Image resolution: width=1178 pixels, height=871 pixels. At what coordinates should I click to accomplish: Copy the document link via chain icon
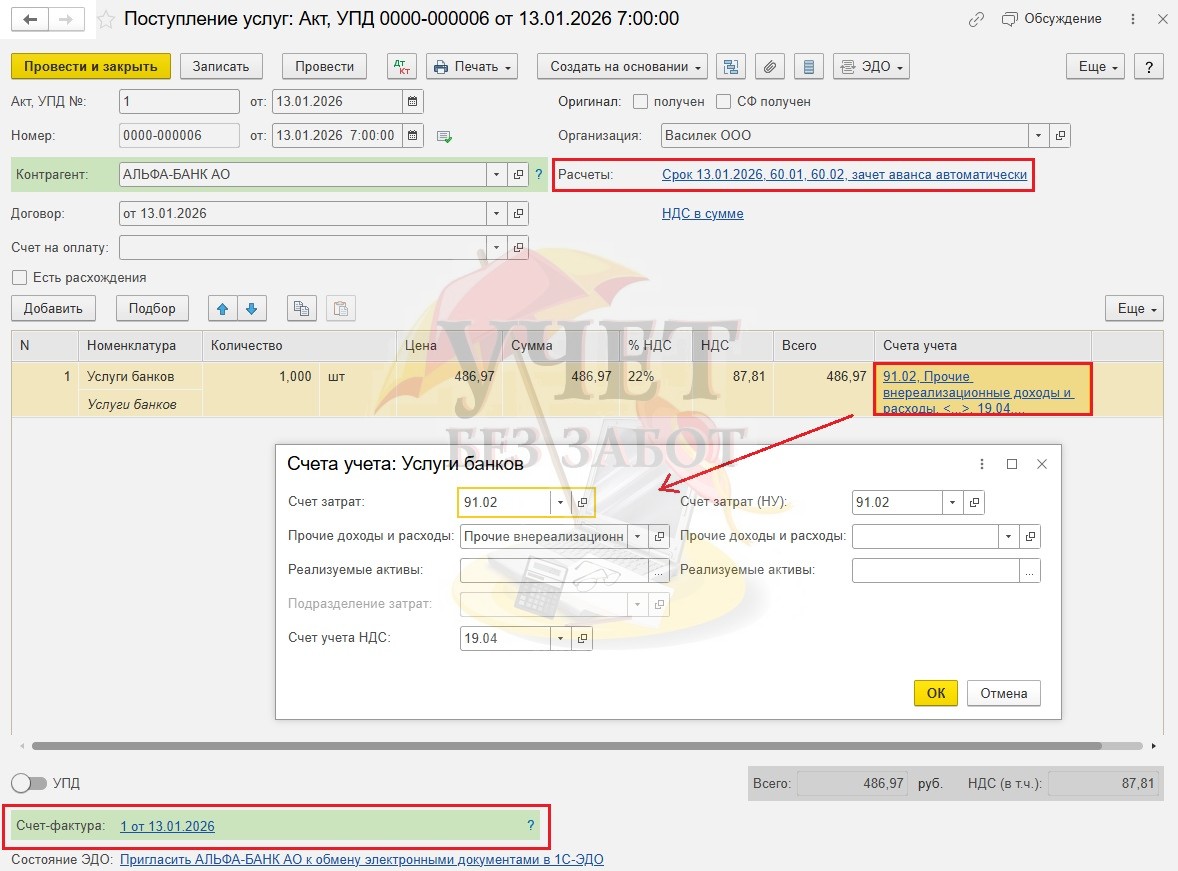coord(977,20)
